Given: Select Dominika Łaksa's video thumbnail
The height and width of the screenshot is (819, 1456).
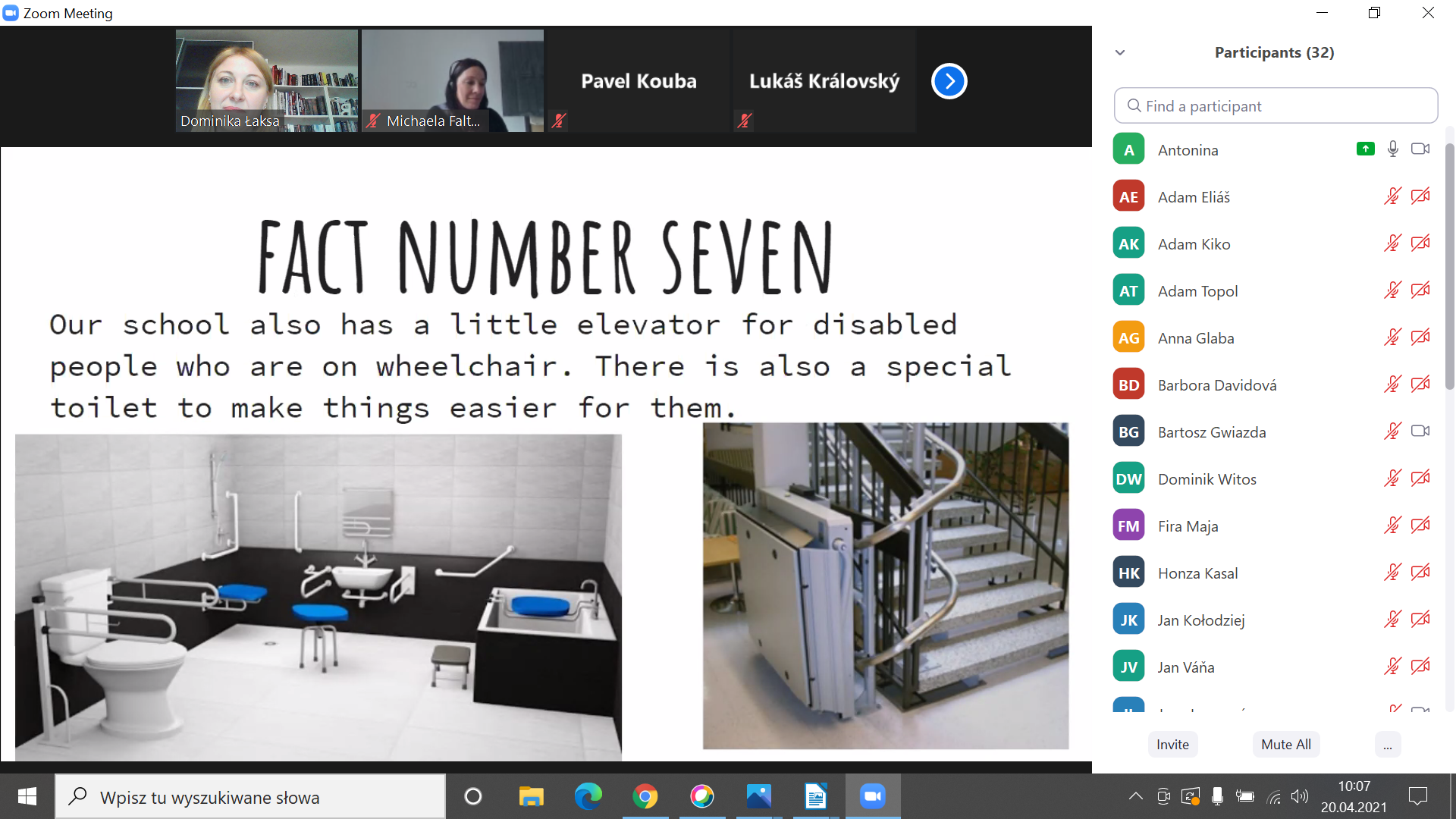Looking at the screenshot, I should point(266,80).
